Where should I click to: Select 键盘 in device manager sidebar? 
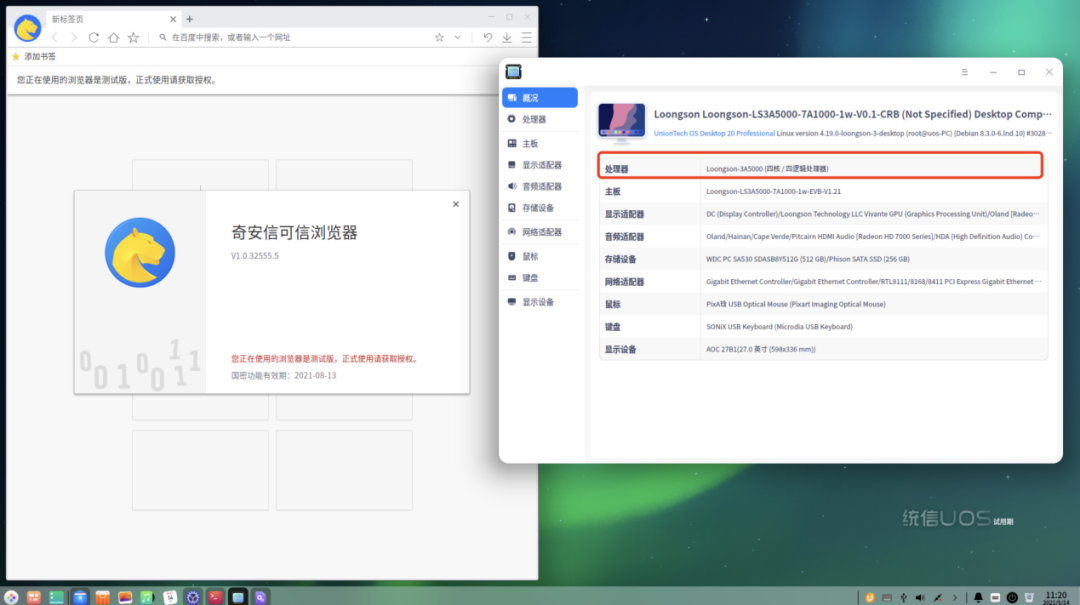(x=540, y=278)
